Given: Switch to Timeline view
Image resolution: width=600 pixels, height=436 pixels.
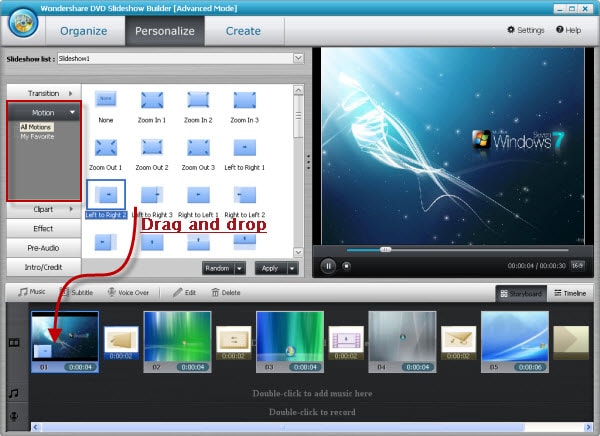Looking at the screenshot, I should point(570,293).
